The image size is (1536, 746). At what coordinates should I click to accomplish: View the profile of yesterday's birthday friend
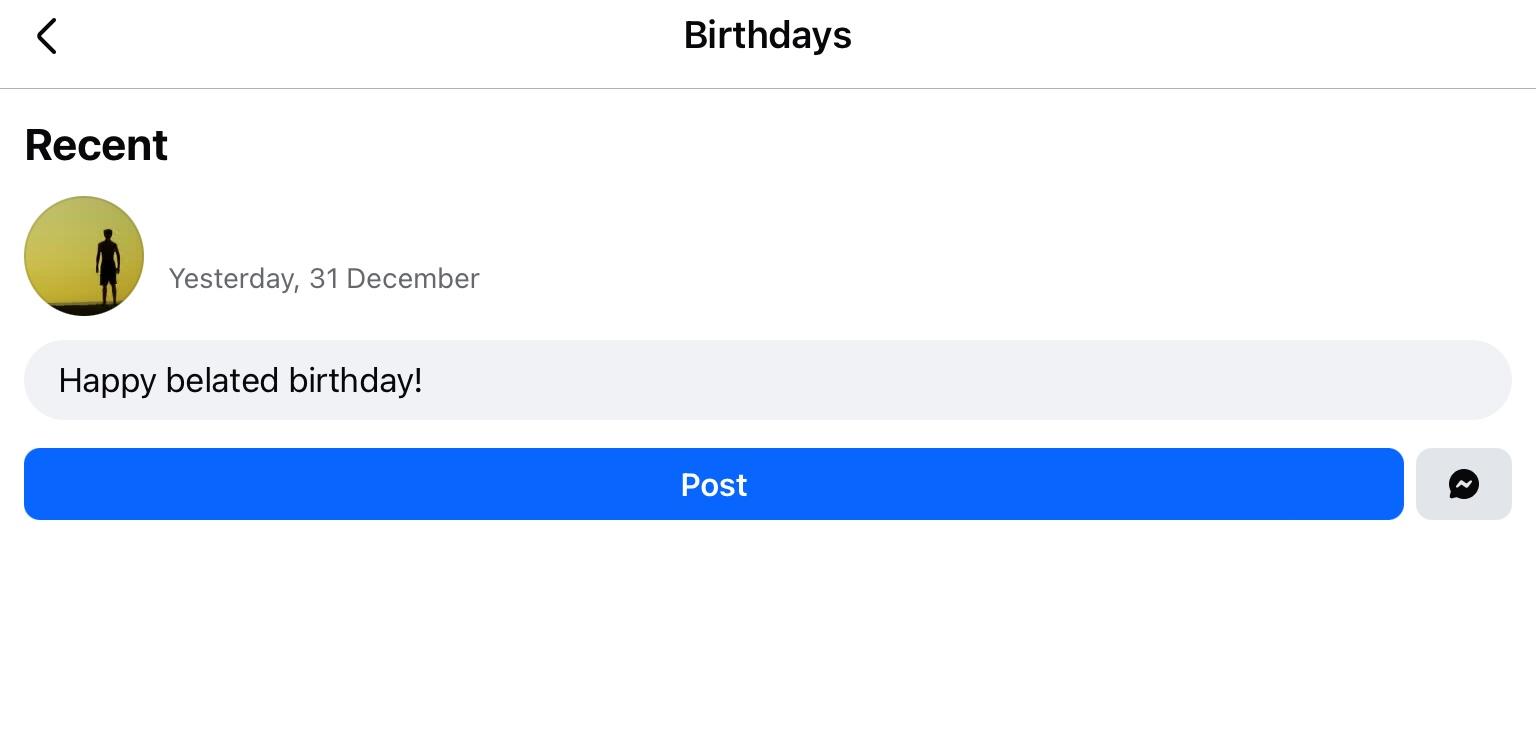(84, 256)
